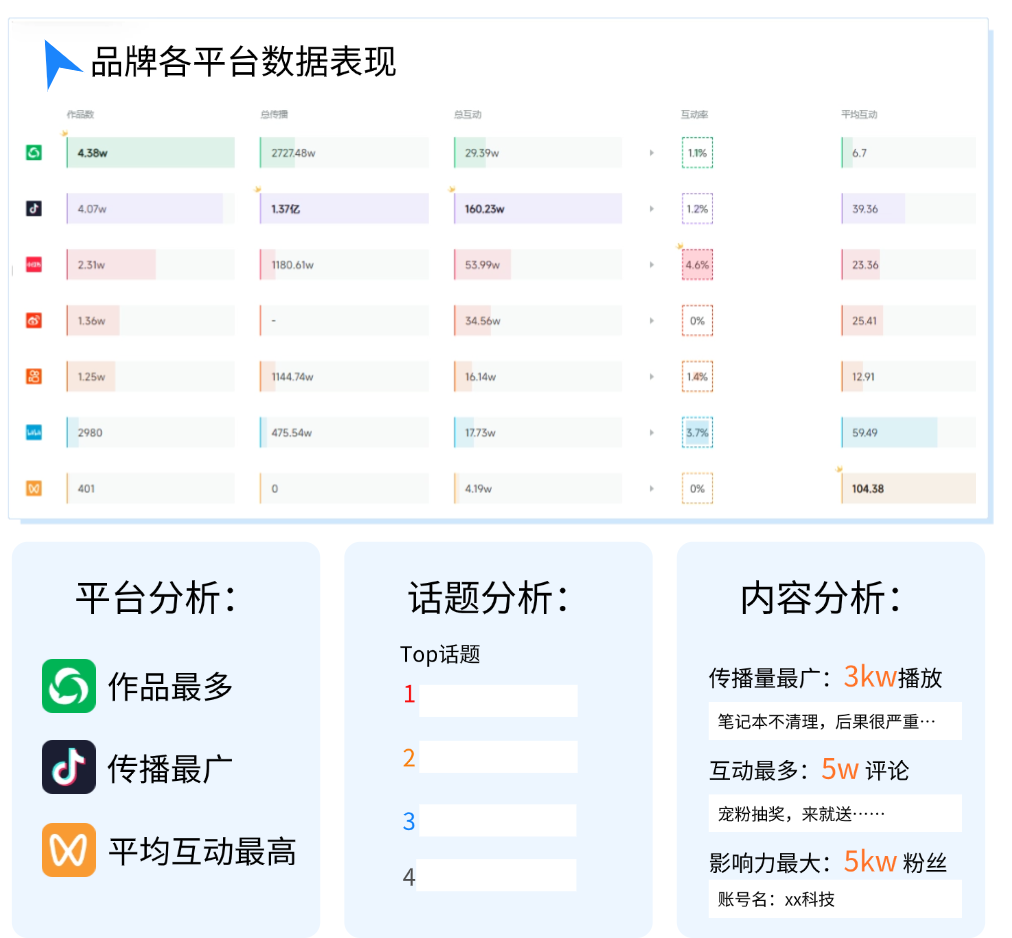Click the large green icon beside 作品最多

click(69, 686)
